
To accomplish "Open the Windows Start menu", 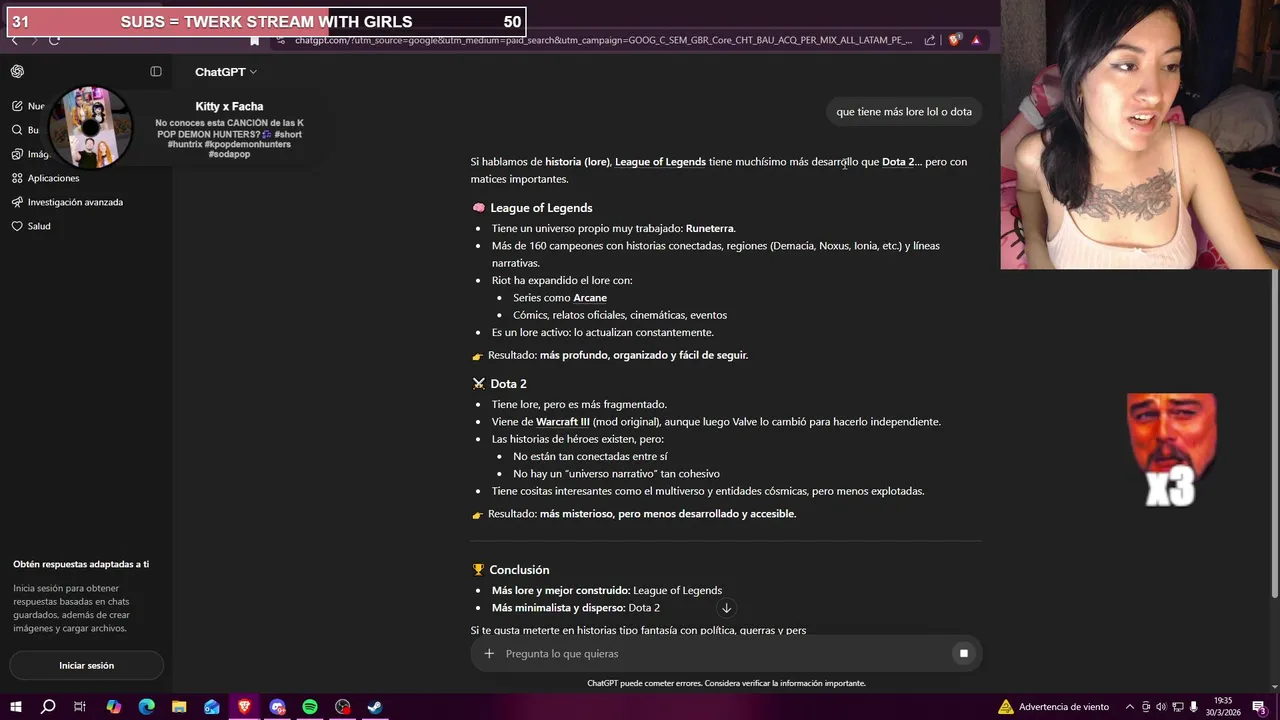I will (x=16, y=707).
